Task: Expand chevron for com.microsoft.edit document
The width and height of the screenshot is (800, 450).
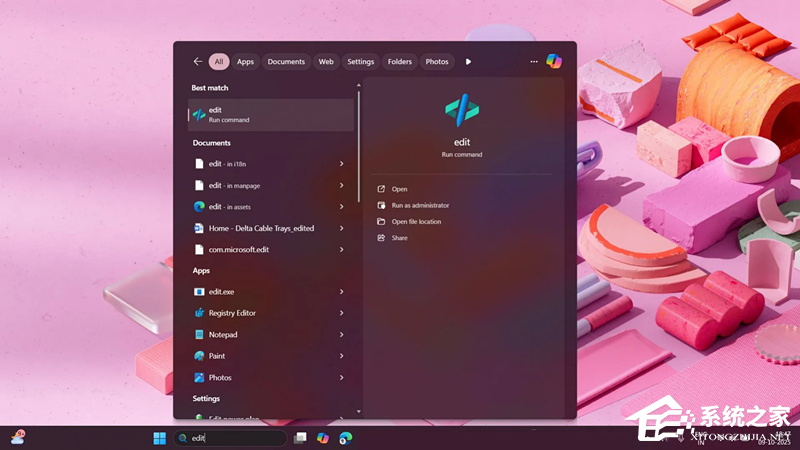Action: pyautogui.click(x=341, y=249)
